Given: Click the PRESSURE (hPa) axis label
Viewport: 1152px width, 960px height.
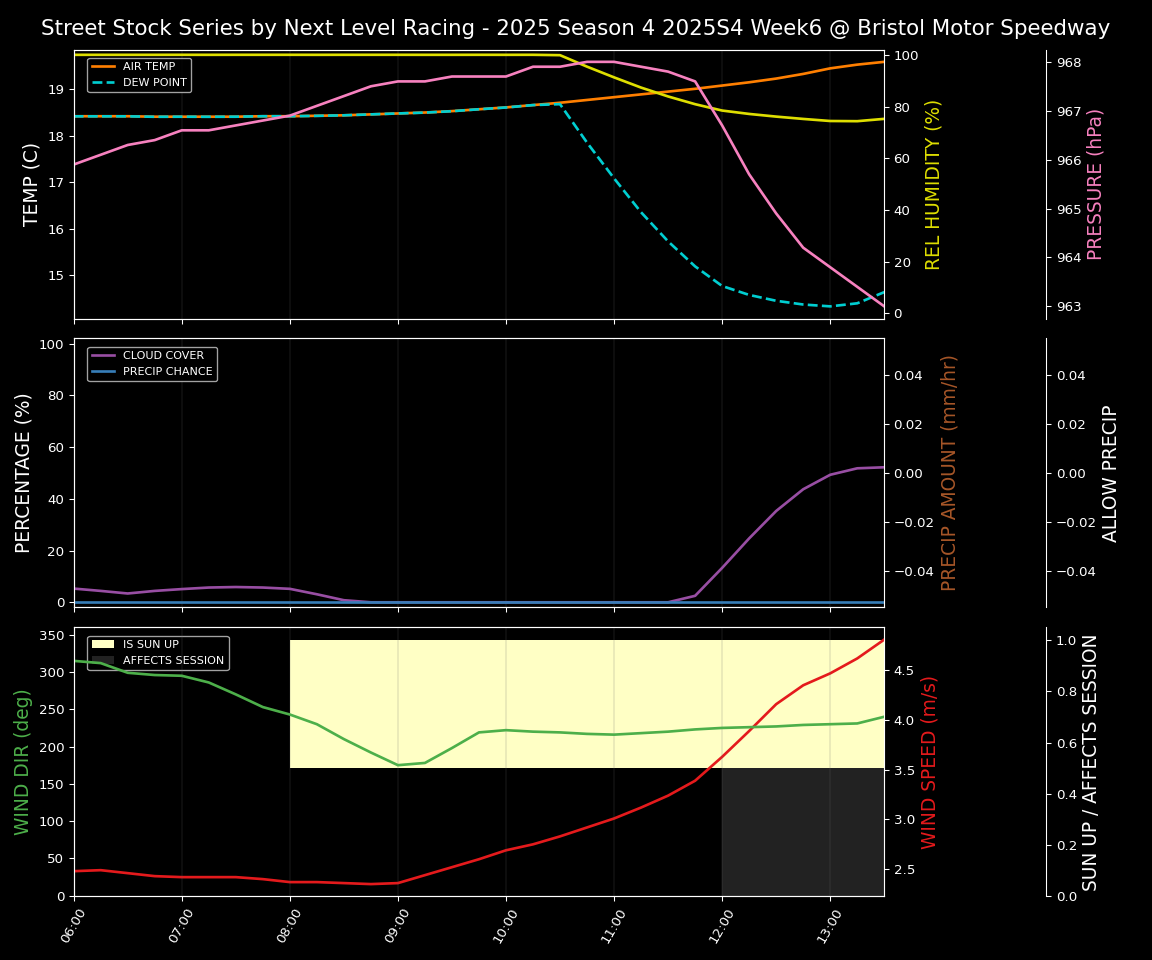Looking at the screenshot, I should tap(1095, 184).
